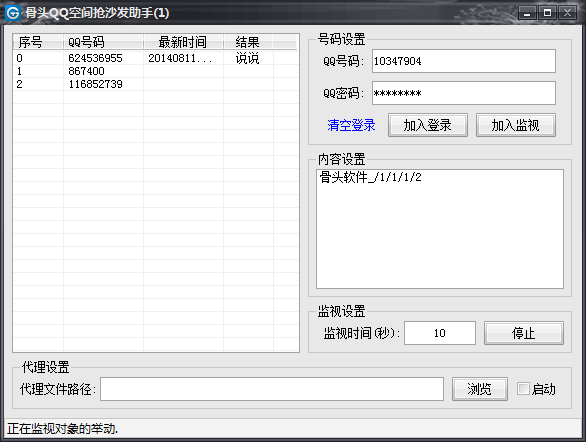
Task: Click the 浏览 button for proxy file
Action: (x=479, y=389)
